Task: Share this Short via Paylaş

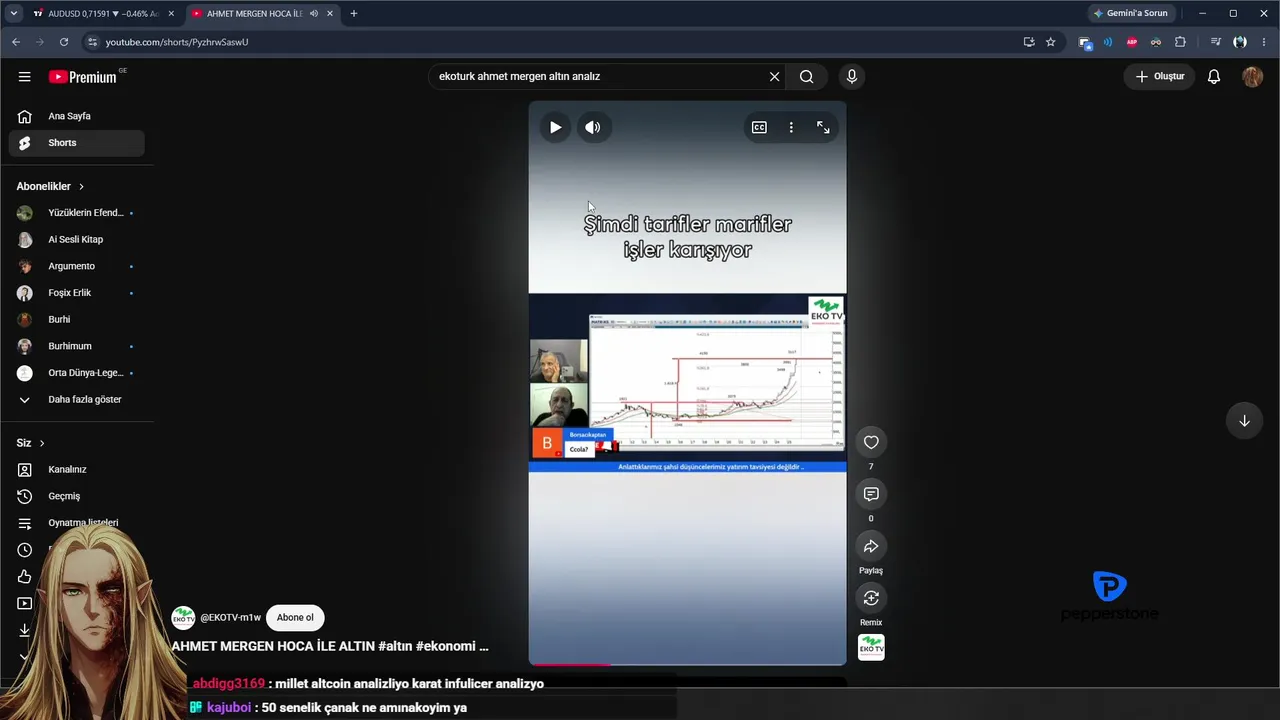Action: pos(871,546)
